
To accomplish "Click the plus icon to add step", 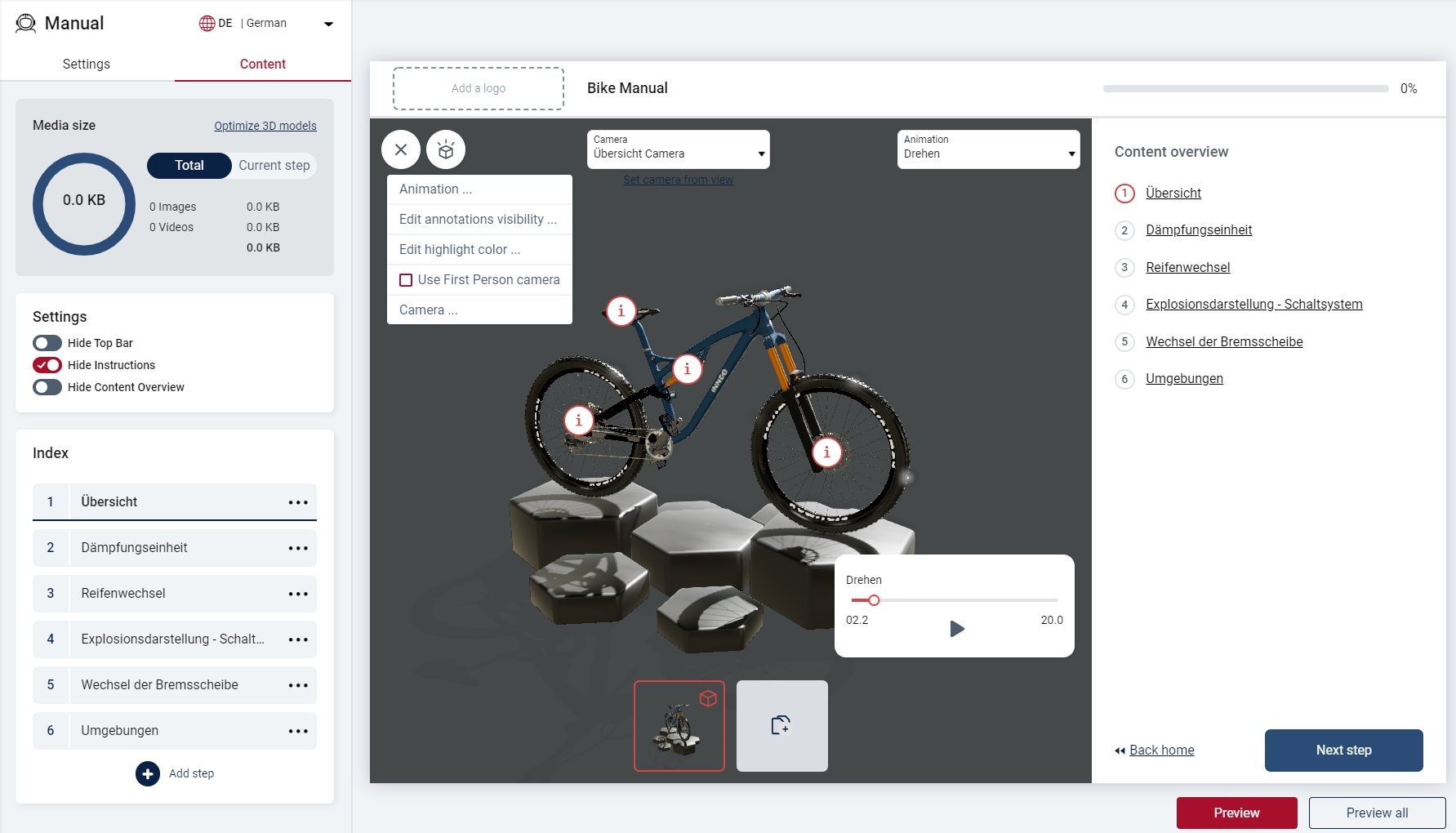I will [x=148, y=773].
